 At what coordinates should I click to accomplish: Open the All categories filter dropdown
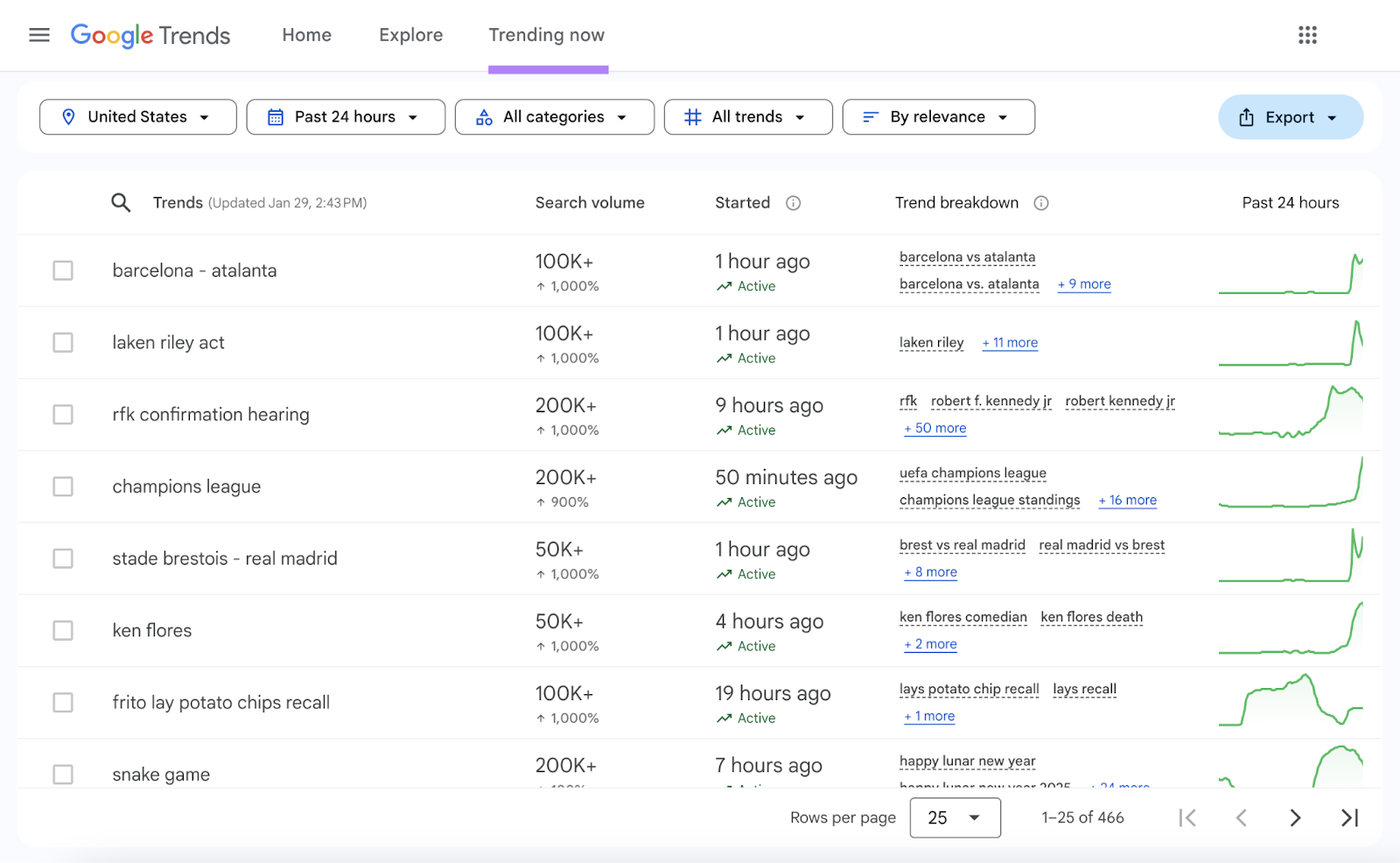(554, 116)
